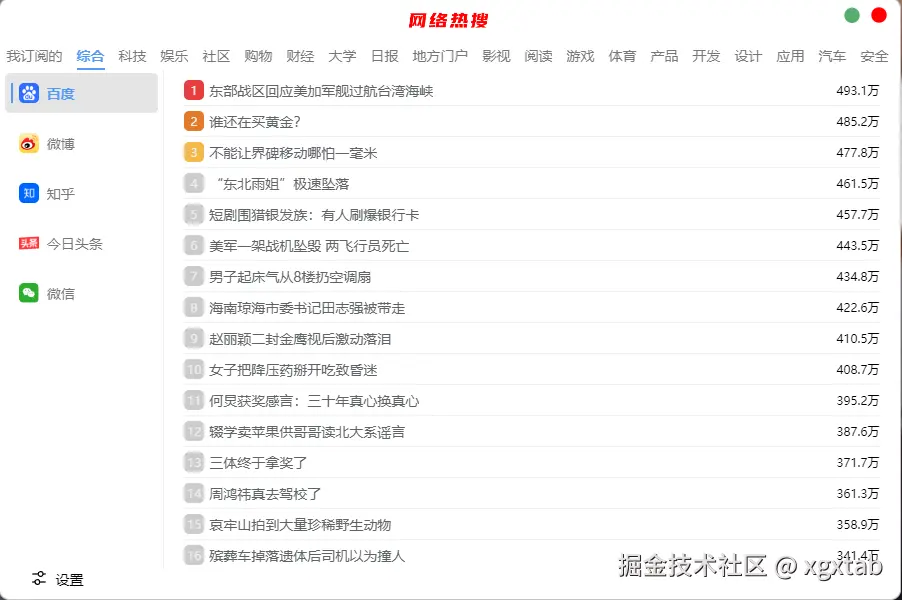Viewport: 902px width, 600px height.
Task: Switch to the 微博 hot search source
Action: (x=60, y=144)
